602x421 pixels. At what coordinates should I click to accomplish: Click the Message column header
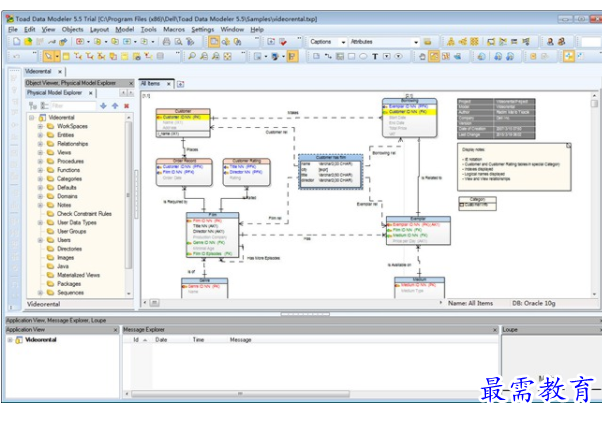tap(240, 340)
